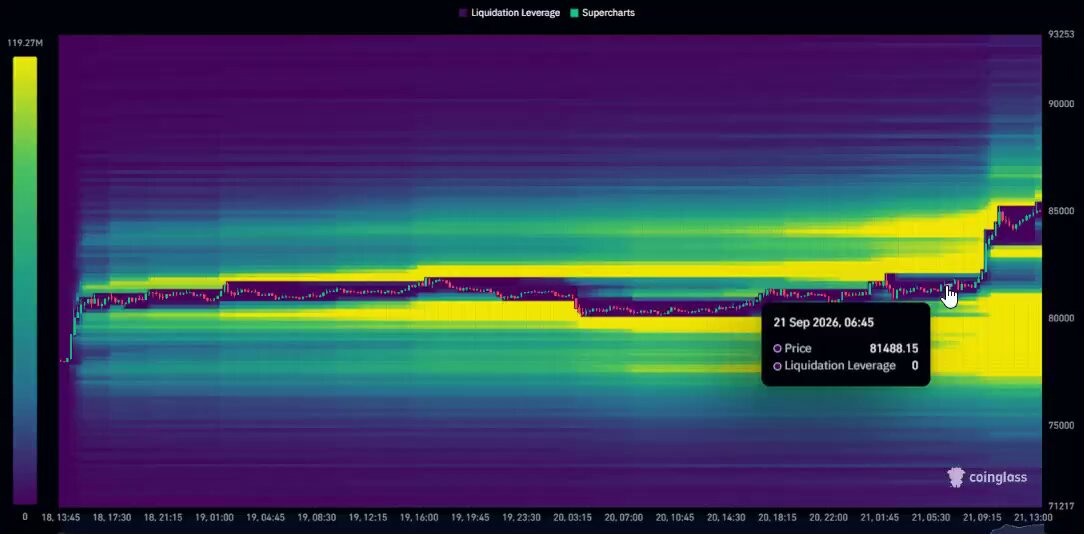The image size is (1084, 534).
Task: Click the 20, 18:15 time label
Action: point(777,517)
